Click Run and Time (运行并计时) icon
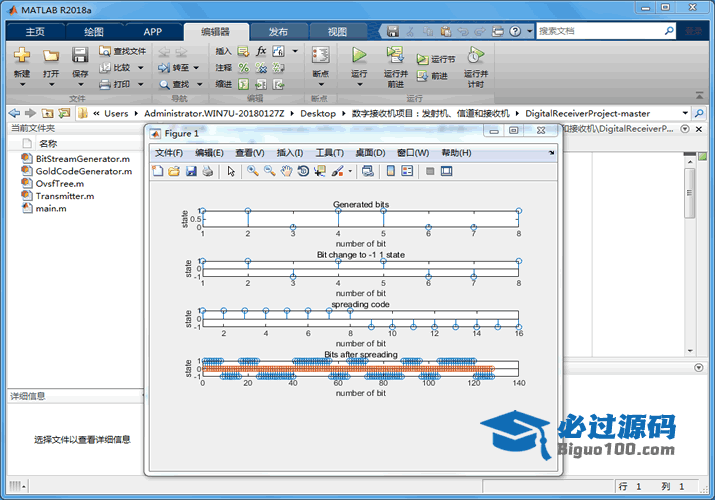 pyautogui.click(x=476, y=55)
